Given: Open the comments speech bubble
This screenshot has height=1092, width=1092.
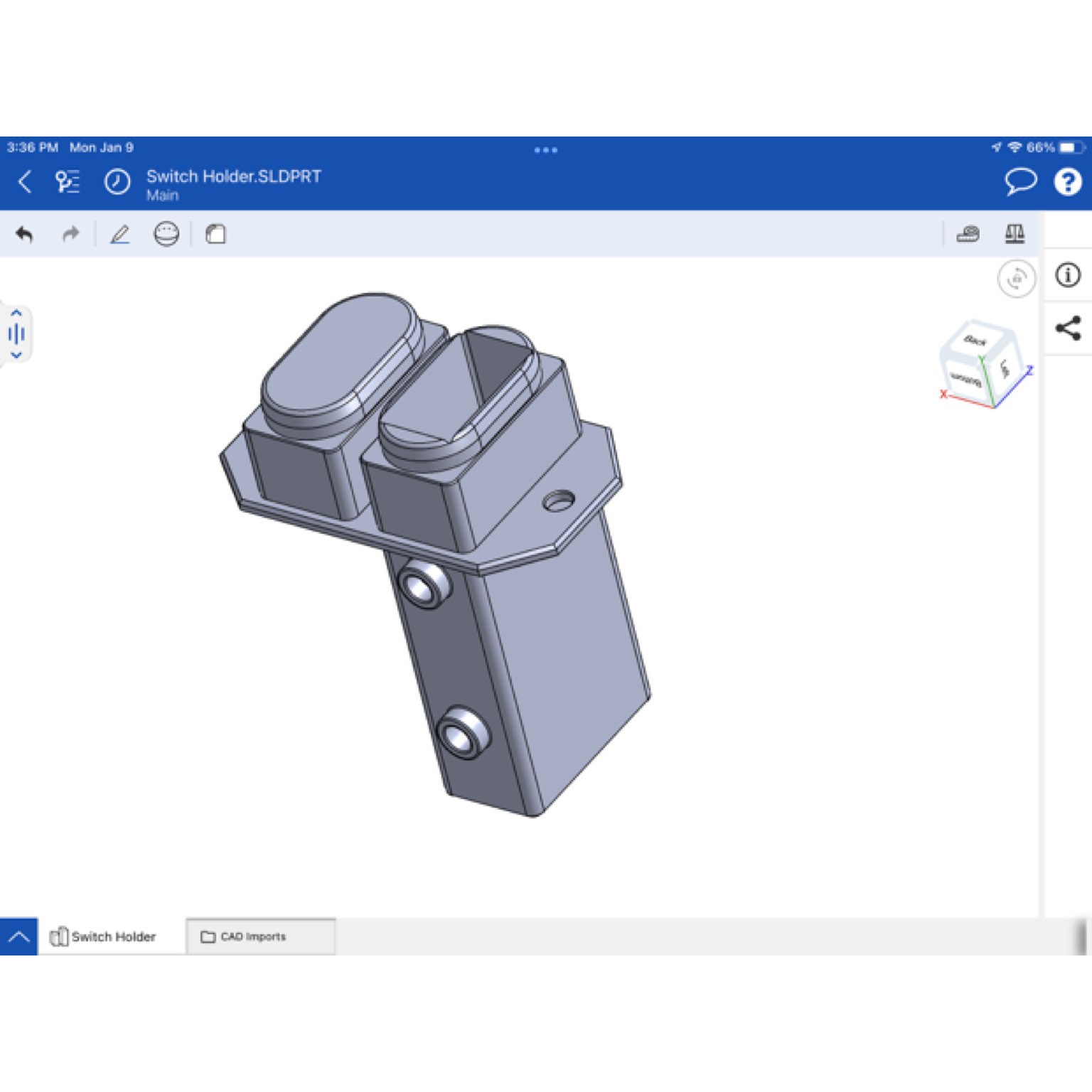Looking at the screenshot, I should coord(1020,181).
